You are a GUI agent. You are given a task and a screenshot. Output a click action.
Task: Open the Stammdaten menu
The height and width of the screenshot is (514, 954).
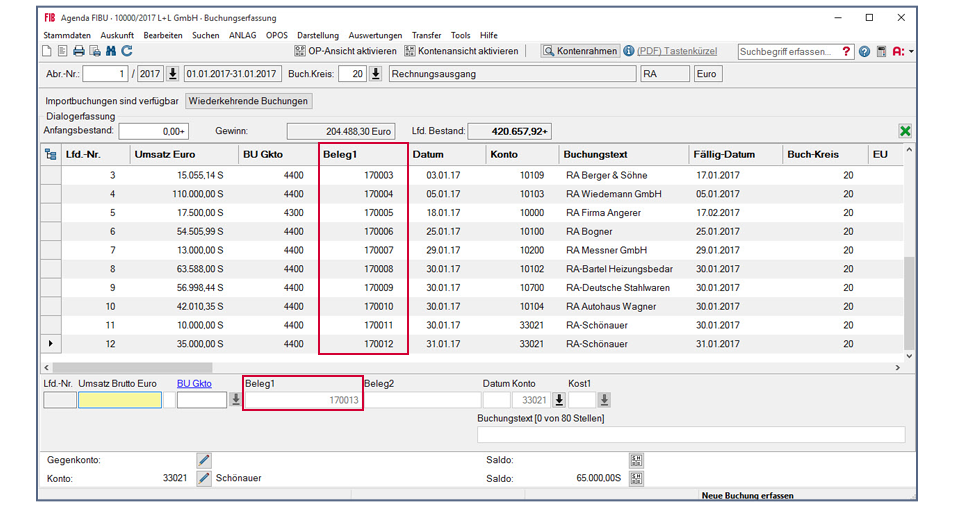click(x=67, y=35)
